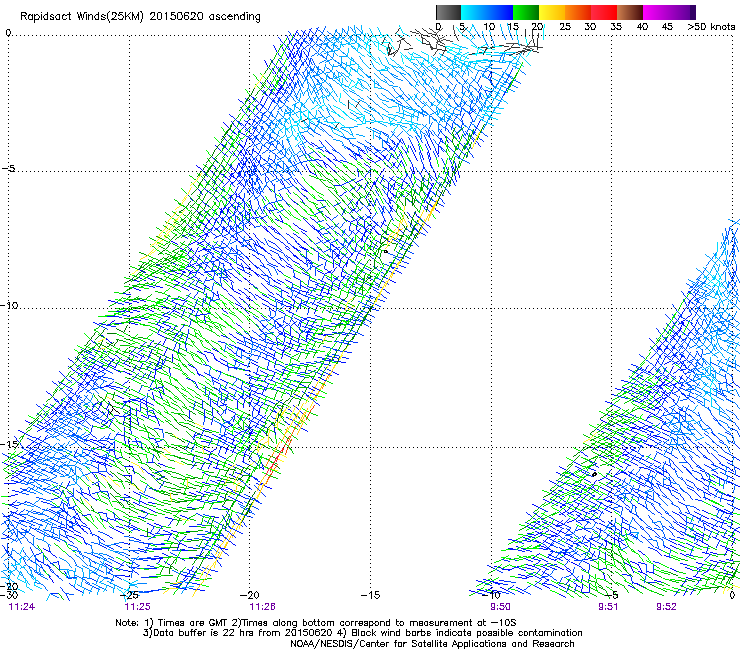
Task: Click the 'Data buffer is 22 hrs' note line
Action: pyautogui.click(x=362, y=633)
